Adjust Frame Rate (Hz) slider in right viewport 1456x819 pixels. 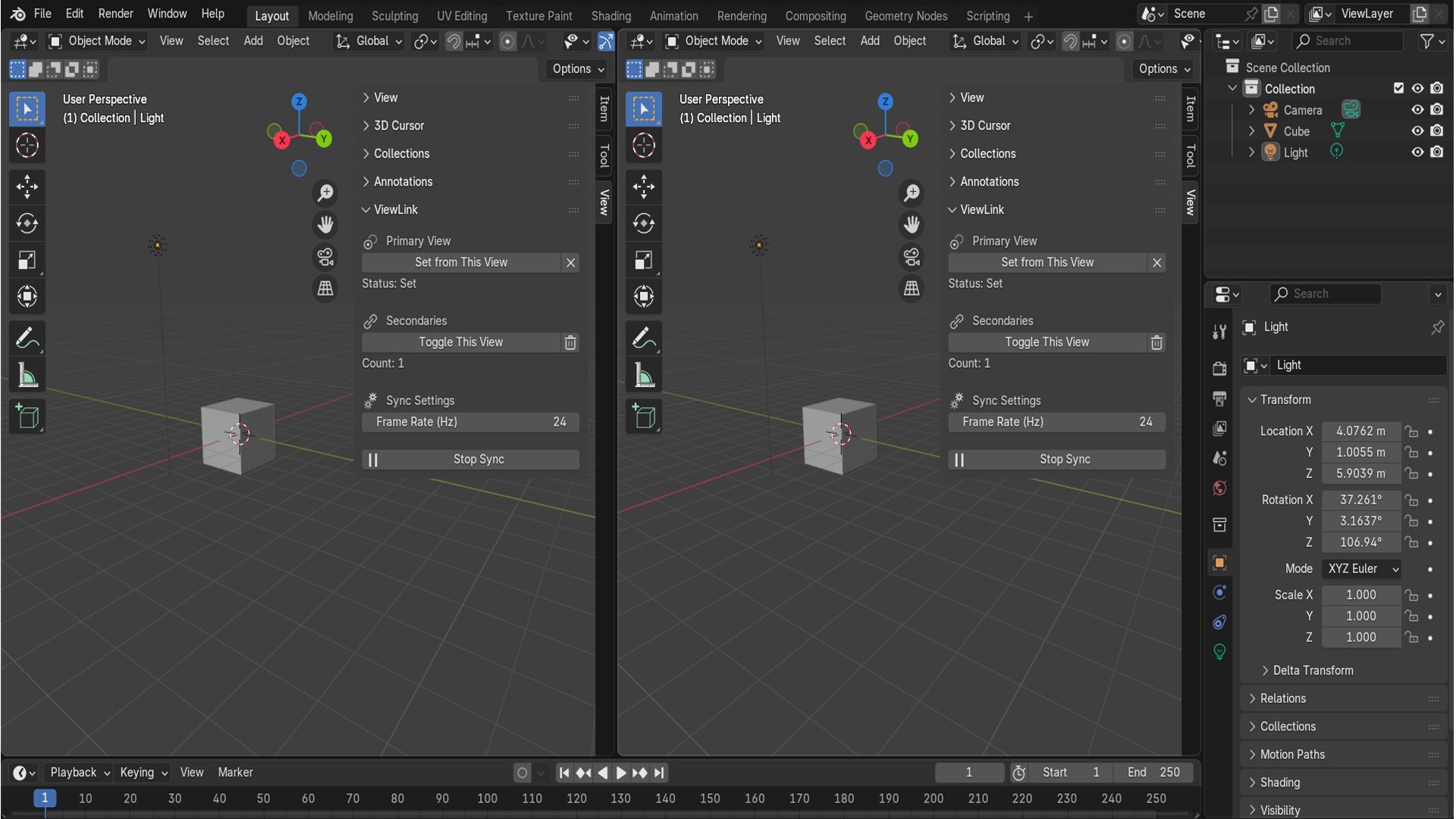1057,422
